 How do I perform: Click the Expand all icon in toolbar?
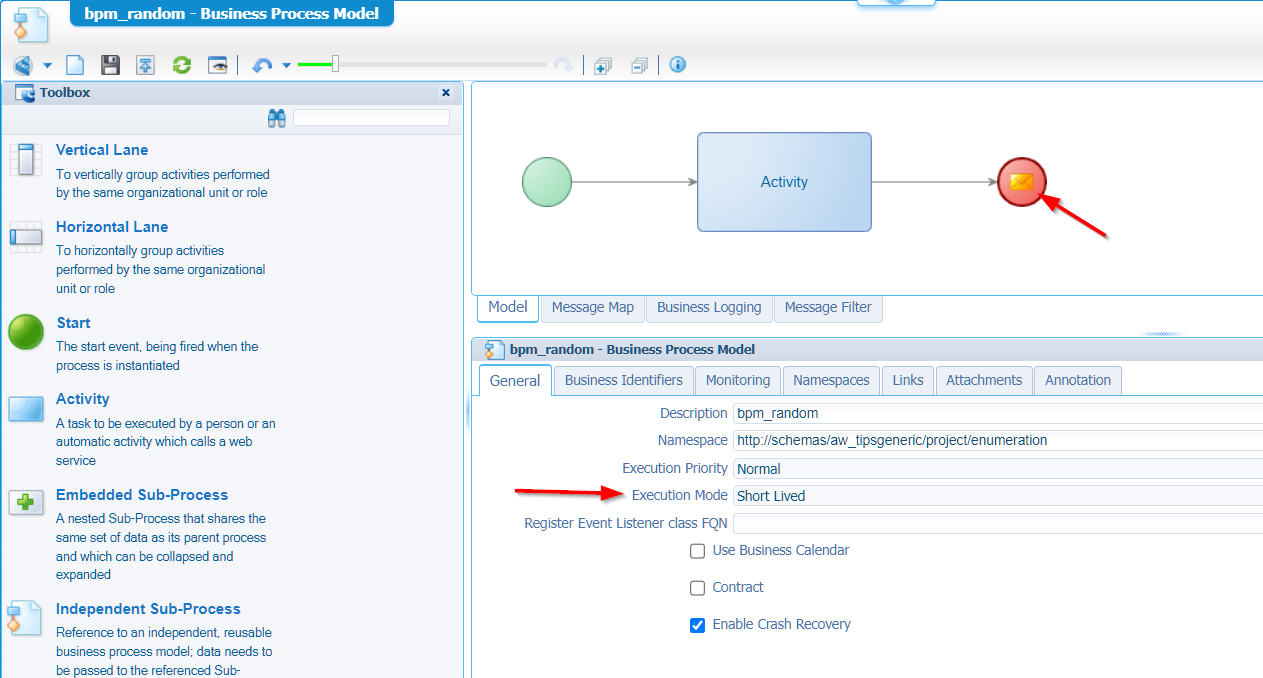[602, 65]
